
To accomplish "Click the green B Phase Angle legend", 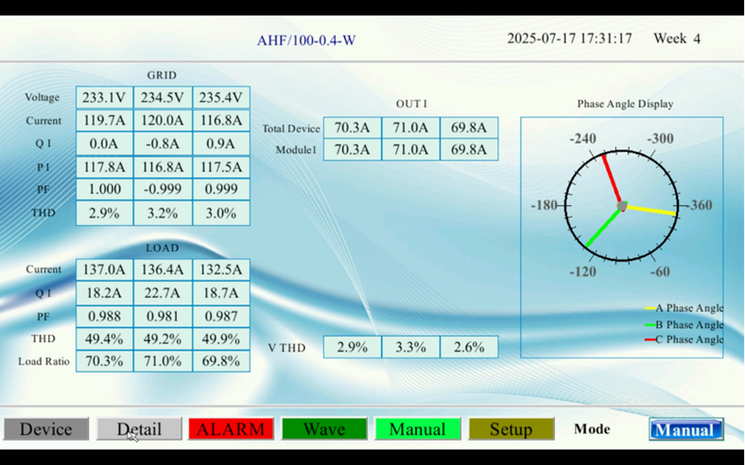I will point(684,325).
